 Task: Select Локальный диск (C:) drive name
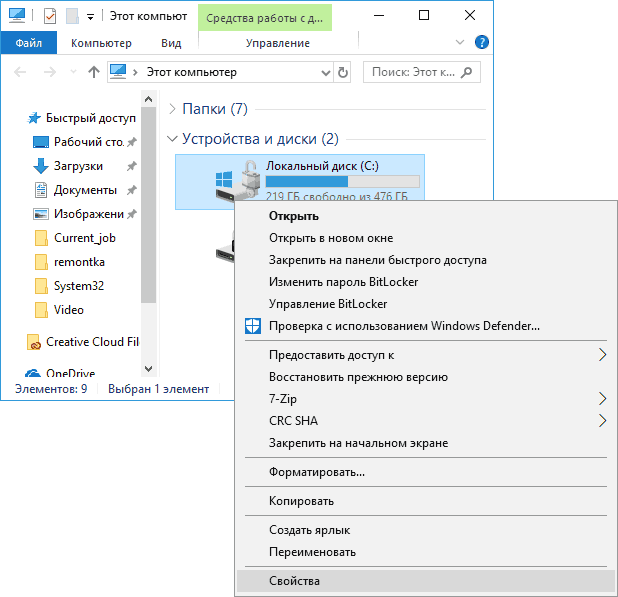322,166
